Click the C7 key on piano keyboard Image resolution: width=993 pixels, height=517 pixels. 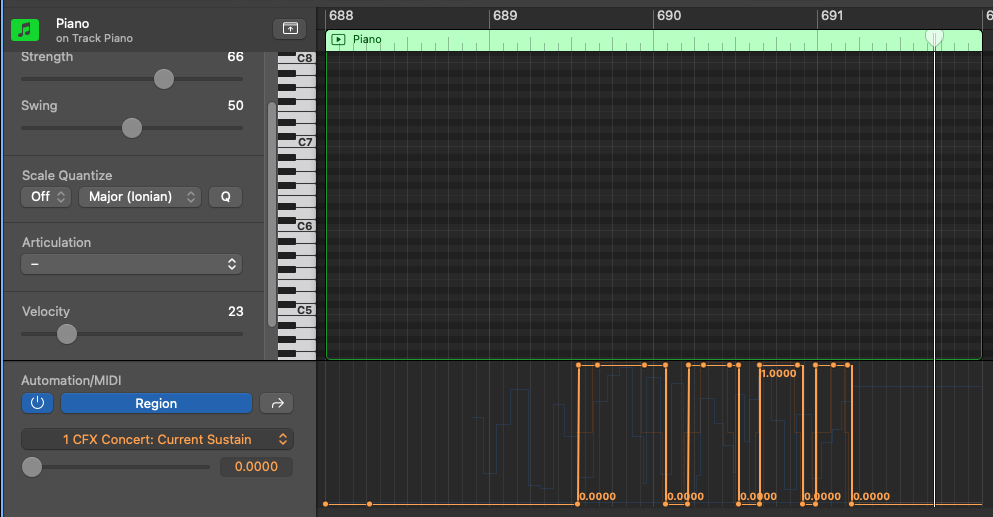point(305,143)
